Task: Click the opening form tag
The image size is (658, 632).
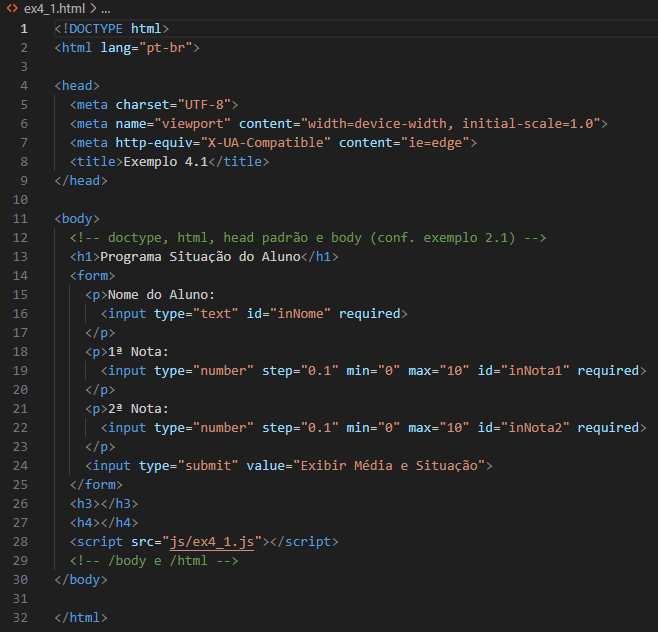Action: pos(92,276)
